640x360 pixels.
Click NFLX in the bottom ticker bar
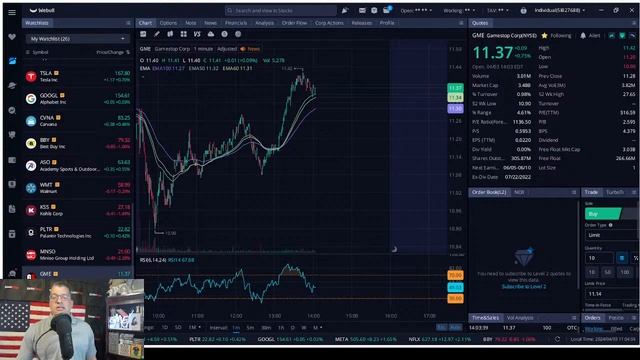click(x=440, y=339)
